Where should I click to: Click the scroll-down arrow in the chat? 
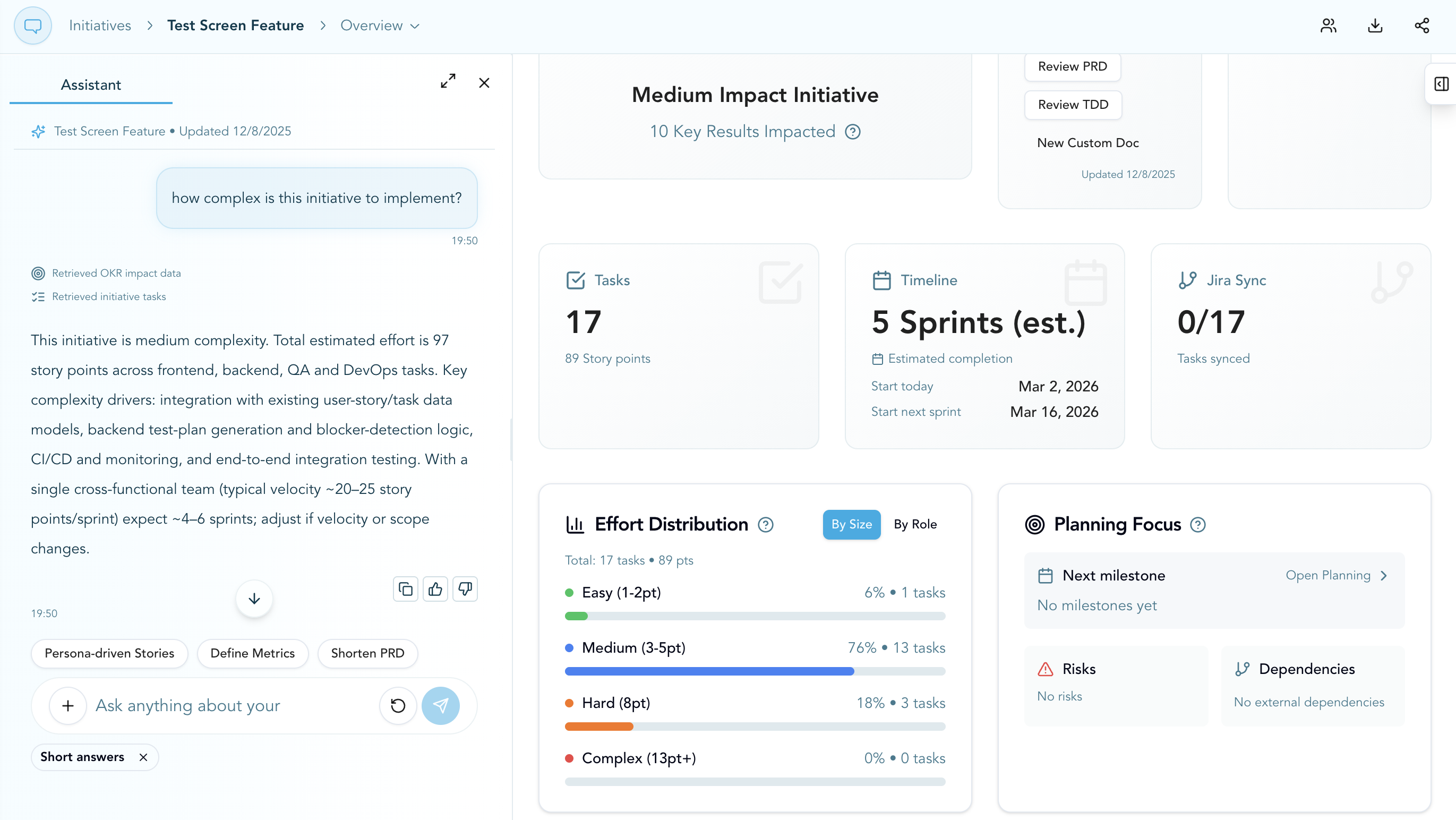click(254, 598)
